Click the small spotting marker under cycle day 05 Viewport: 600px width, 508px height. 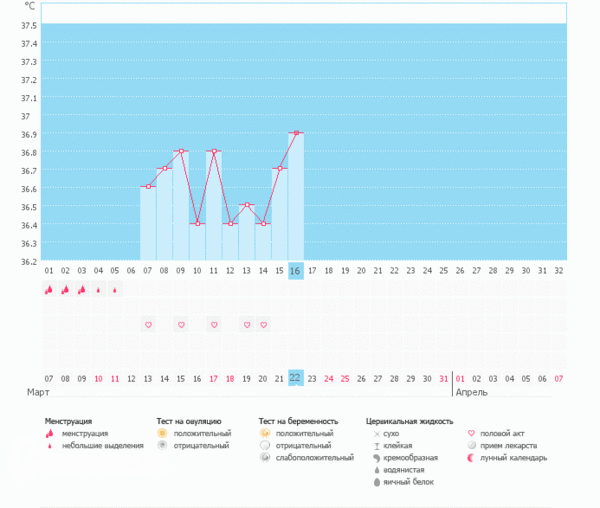(x=115, y=291)
